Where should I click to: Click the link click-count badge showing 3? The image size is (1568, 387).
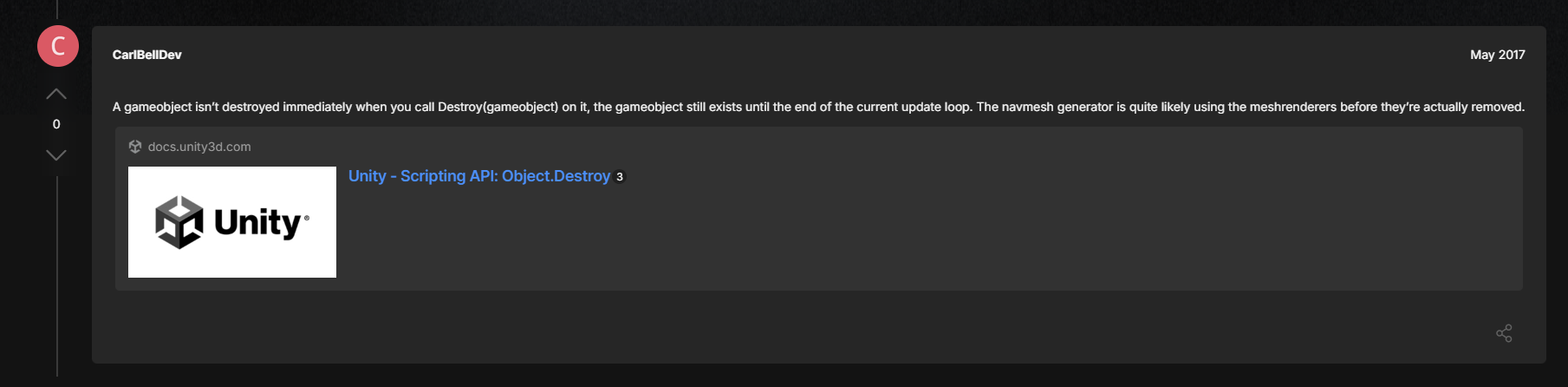pyautogui.click(x=620, y=177)
